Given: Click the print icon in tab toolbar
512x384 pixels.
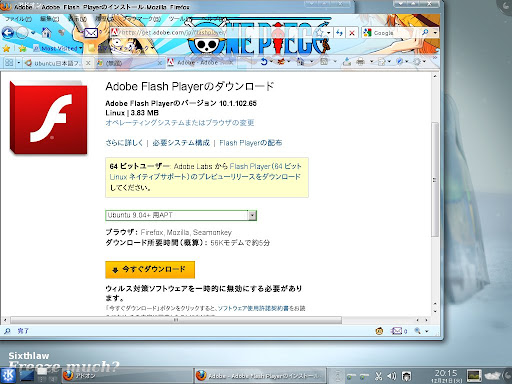Looking at the screenshot, I should click(x=360, y=62).
